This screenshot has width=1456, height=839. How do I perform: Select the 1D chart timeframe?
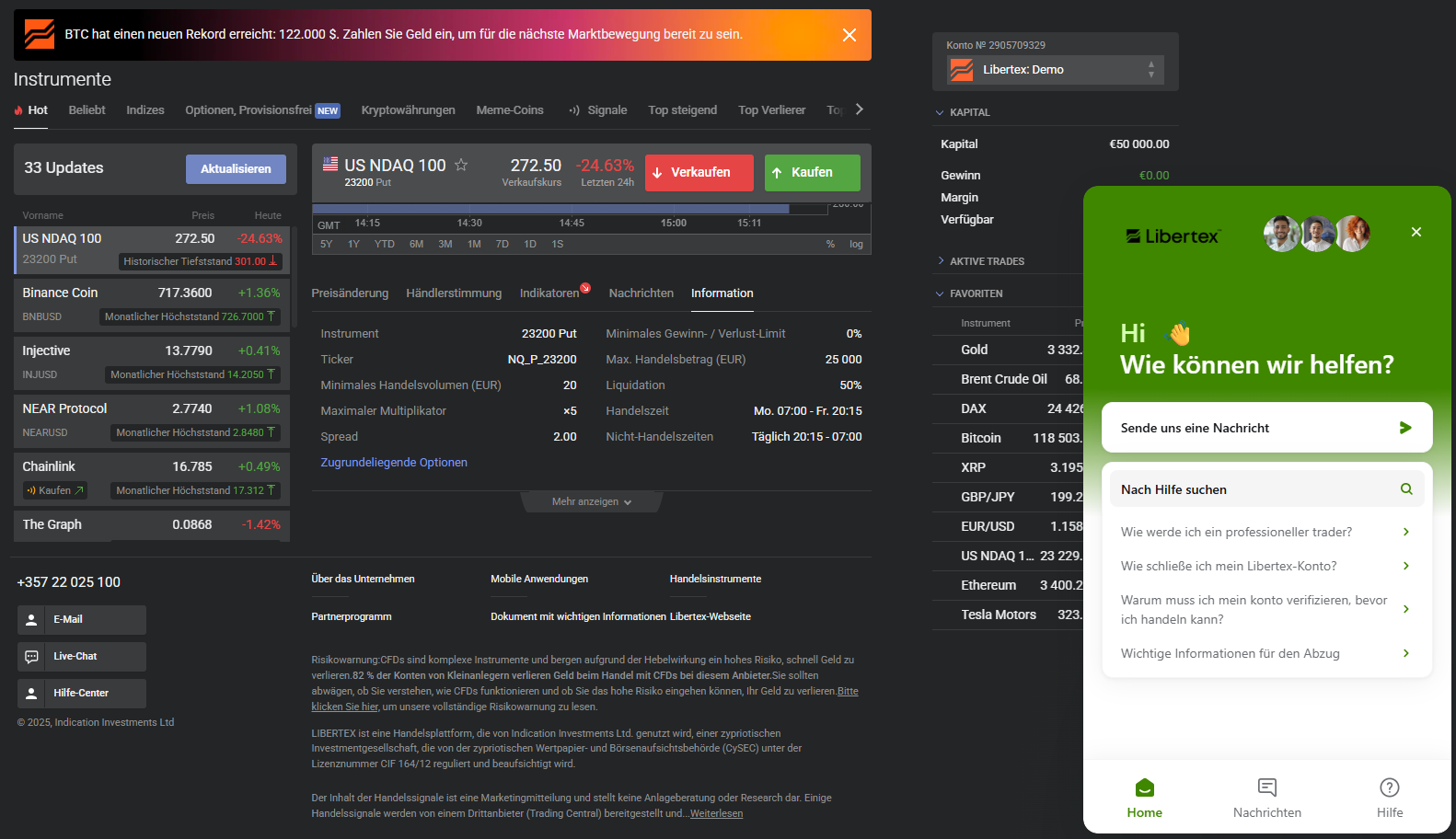tap(530, 245)
